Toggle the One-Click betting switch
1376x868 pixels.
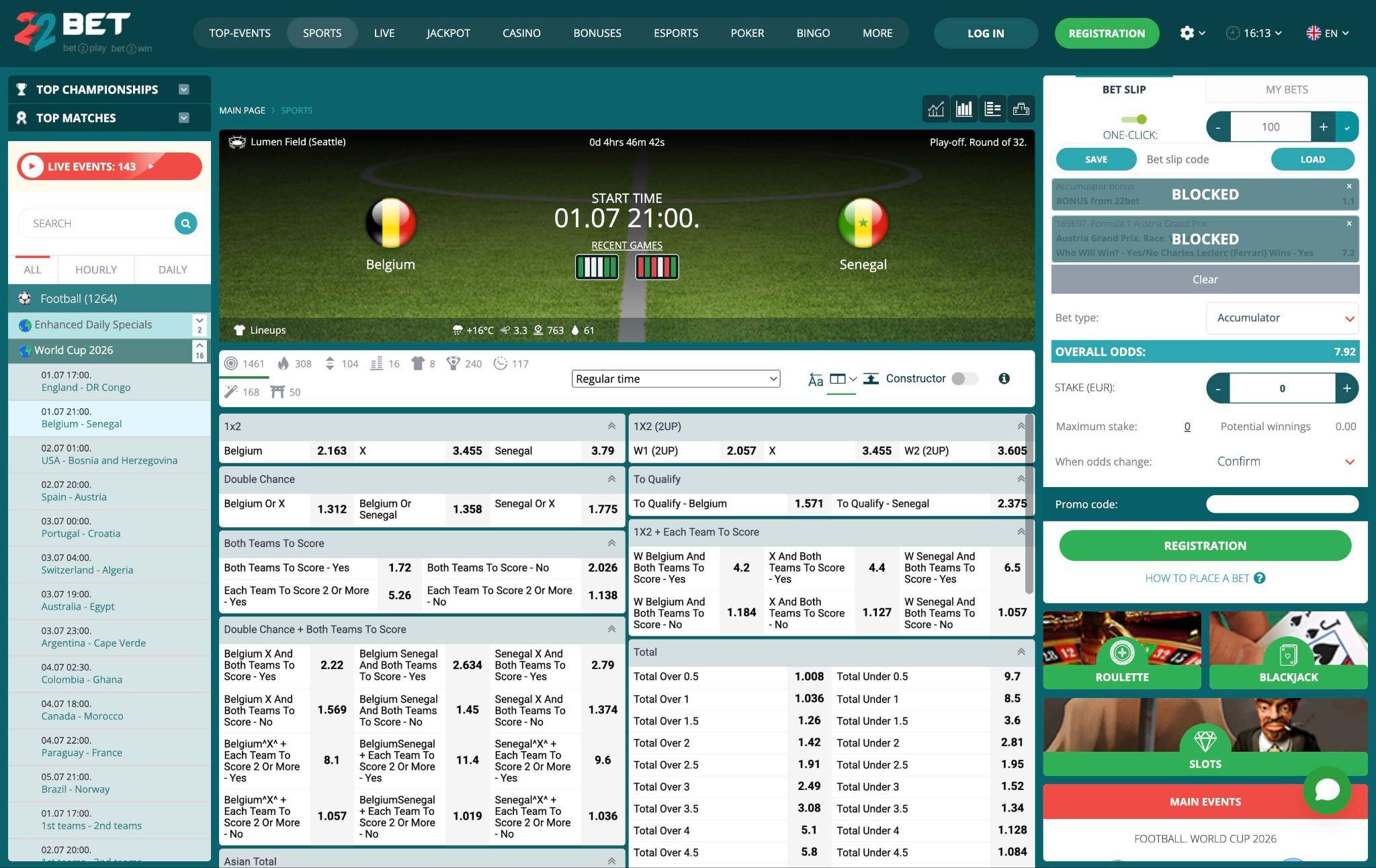(1135, 119)
